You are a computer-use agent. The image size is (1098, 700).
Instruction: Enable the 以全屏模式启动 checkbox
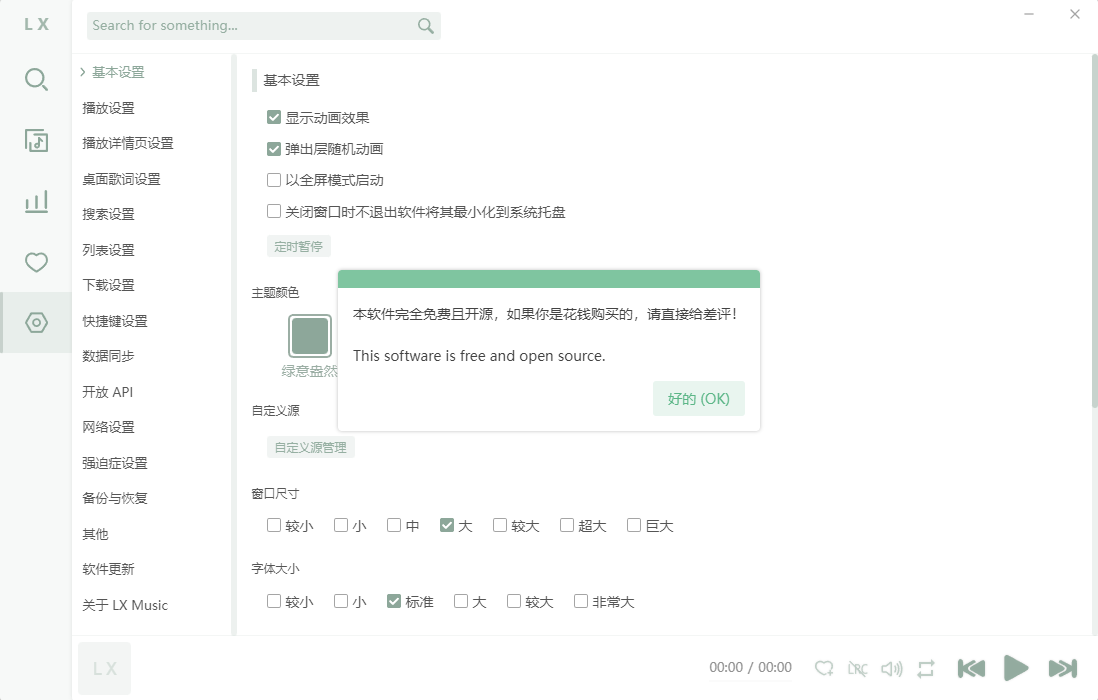[274, 181]
